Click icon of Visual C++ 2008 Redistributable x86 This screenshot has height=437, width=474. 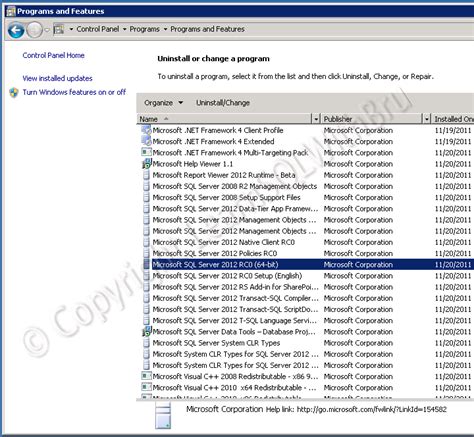[146, 376]
